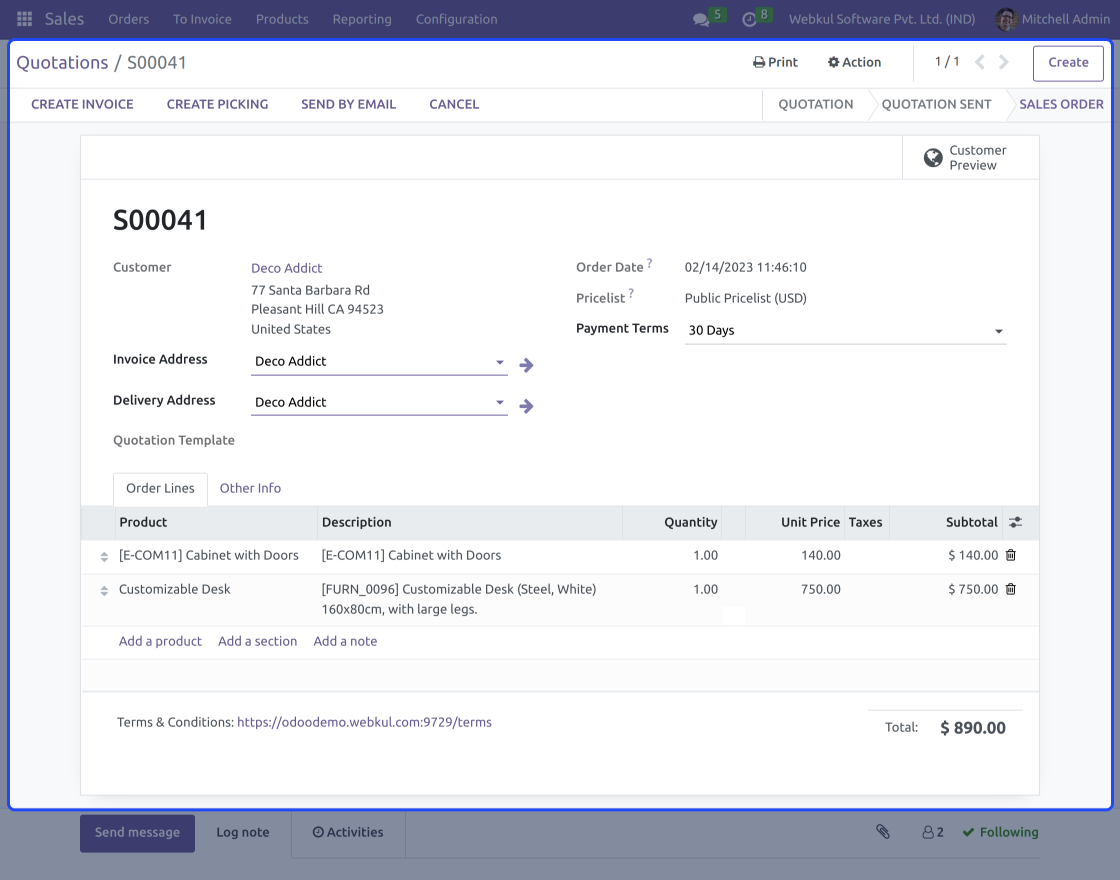The image size is (1120, 880).
Task: Open Invoice Address external link arrow
Action: tap(526, 365)
